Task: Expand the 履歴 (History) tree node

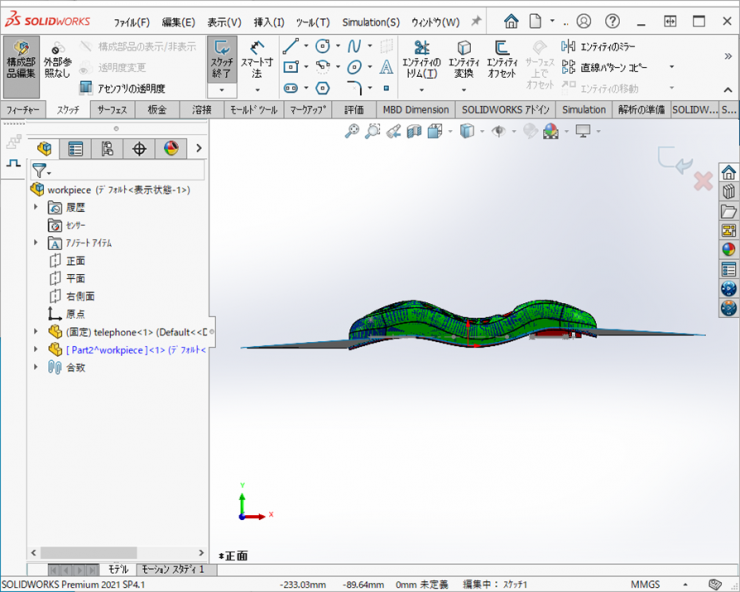Action: pyautogui.click(x=36, y=207)
